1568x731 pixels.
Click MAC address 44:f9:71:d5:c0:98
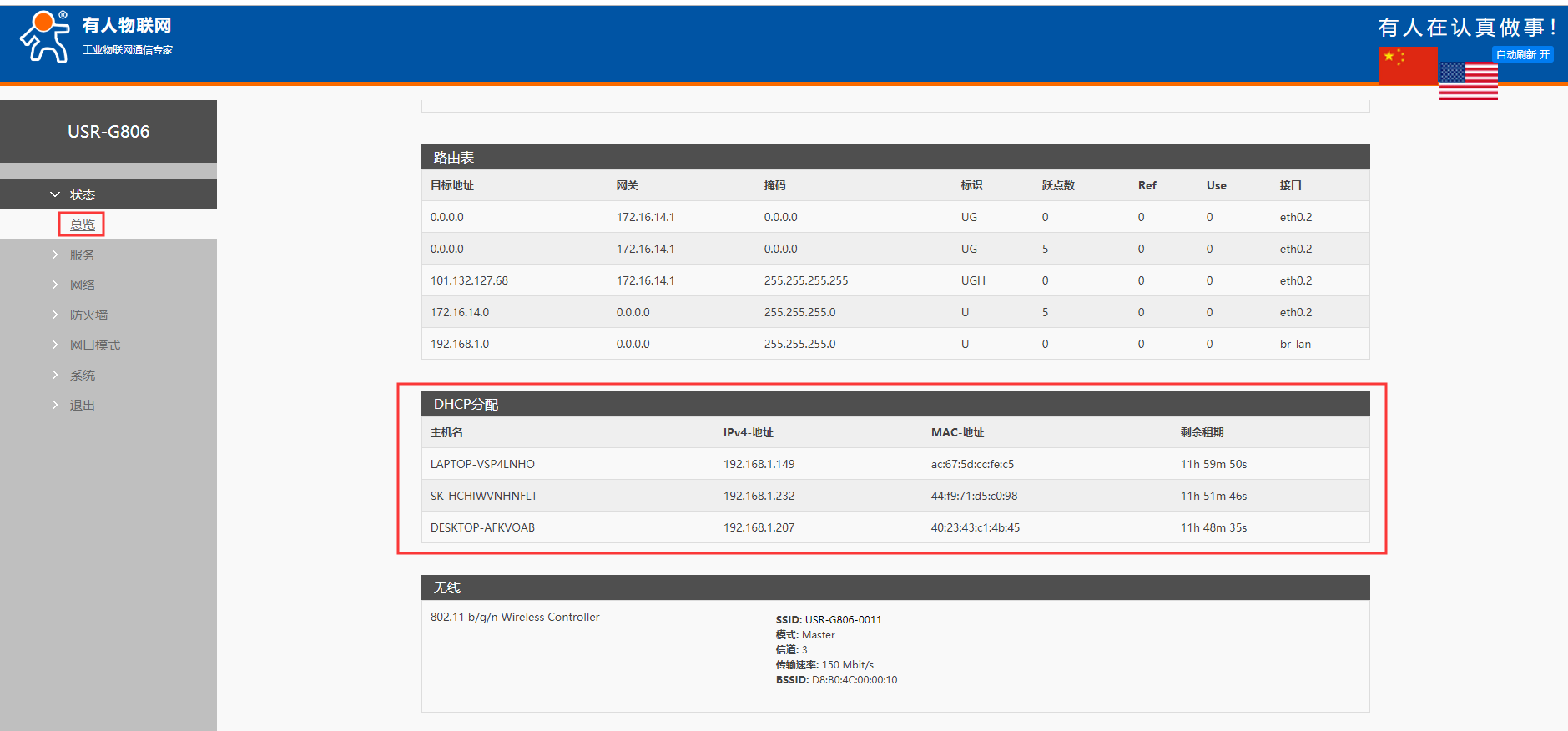974,496
